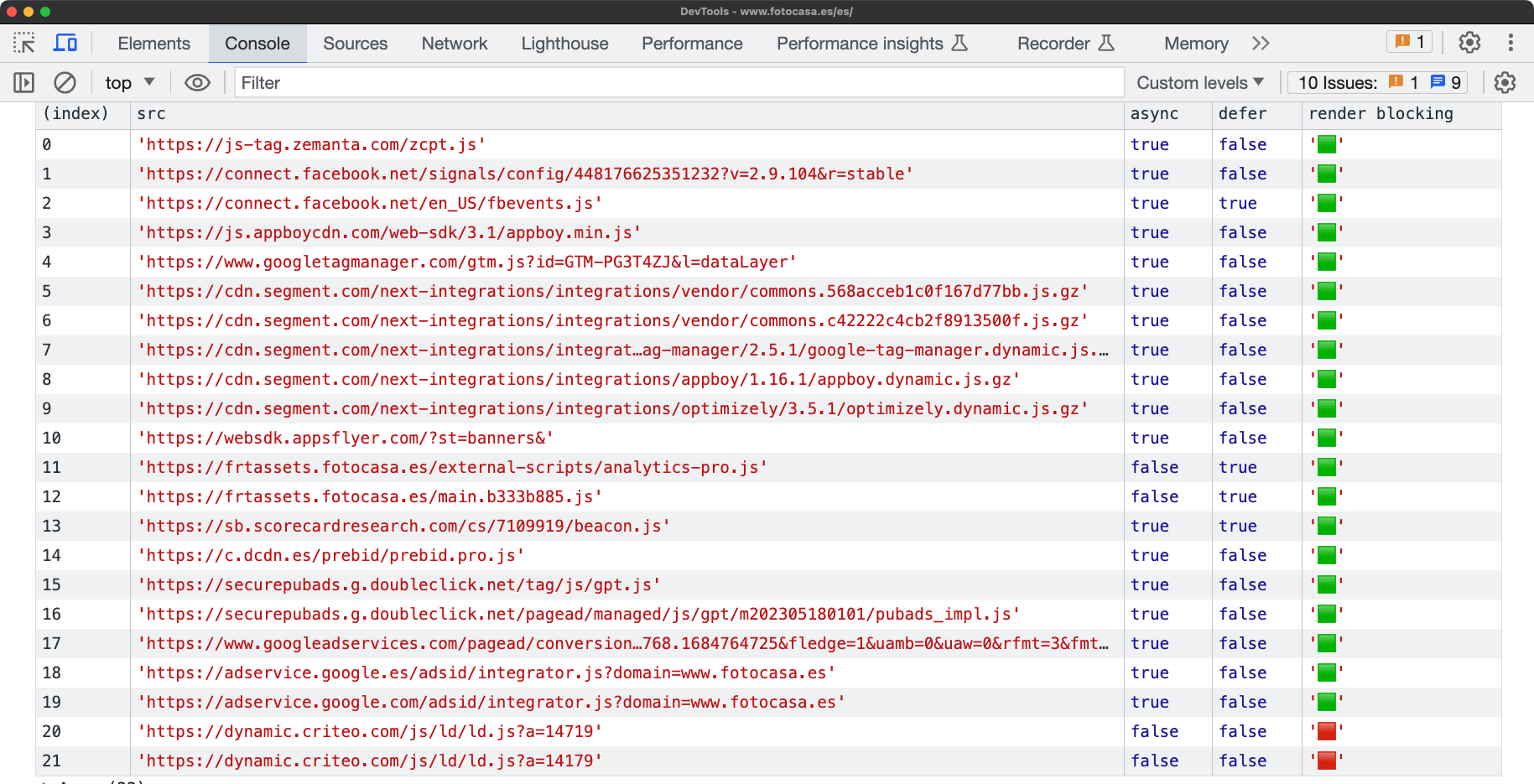The height and width of the screenshot is (784, 1534).
Task: Open the Memory tab
Action: click(x=1196, y=43)
